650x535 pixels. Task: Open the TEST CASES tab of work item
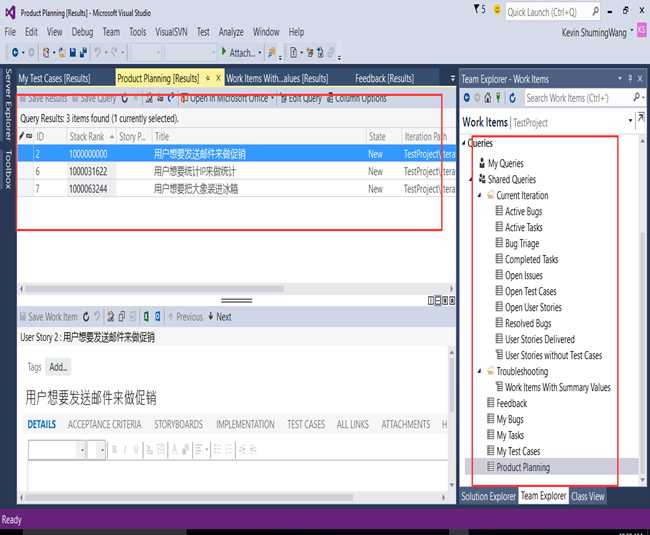(x=306, y=424)
